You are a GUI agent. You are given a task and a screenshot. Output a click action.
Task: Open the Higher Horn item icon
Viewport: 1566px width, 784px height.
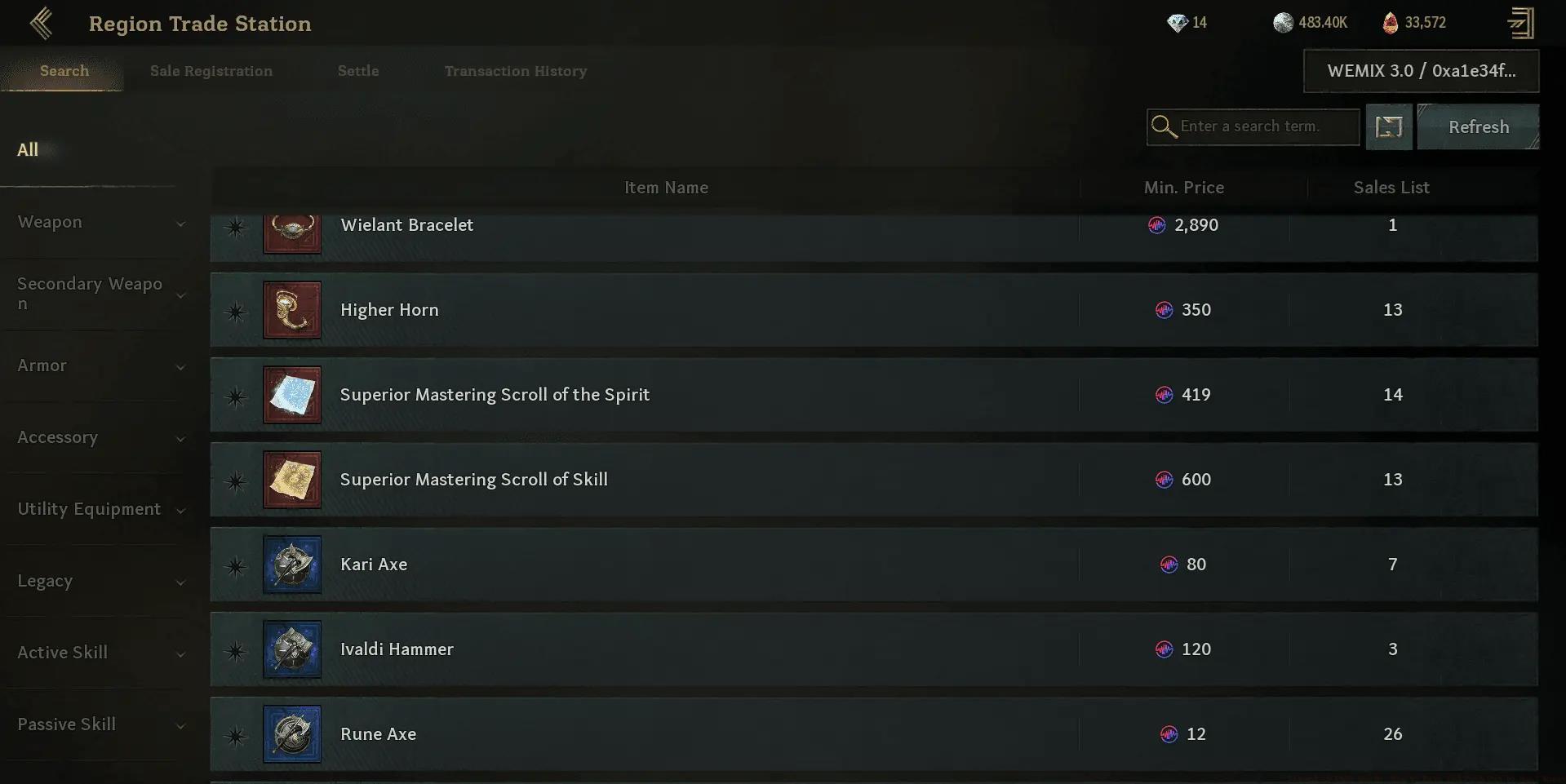[292, 310]
